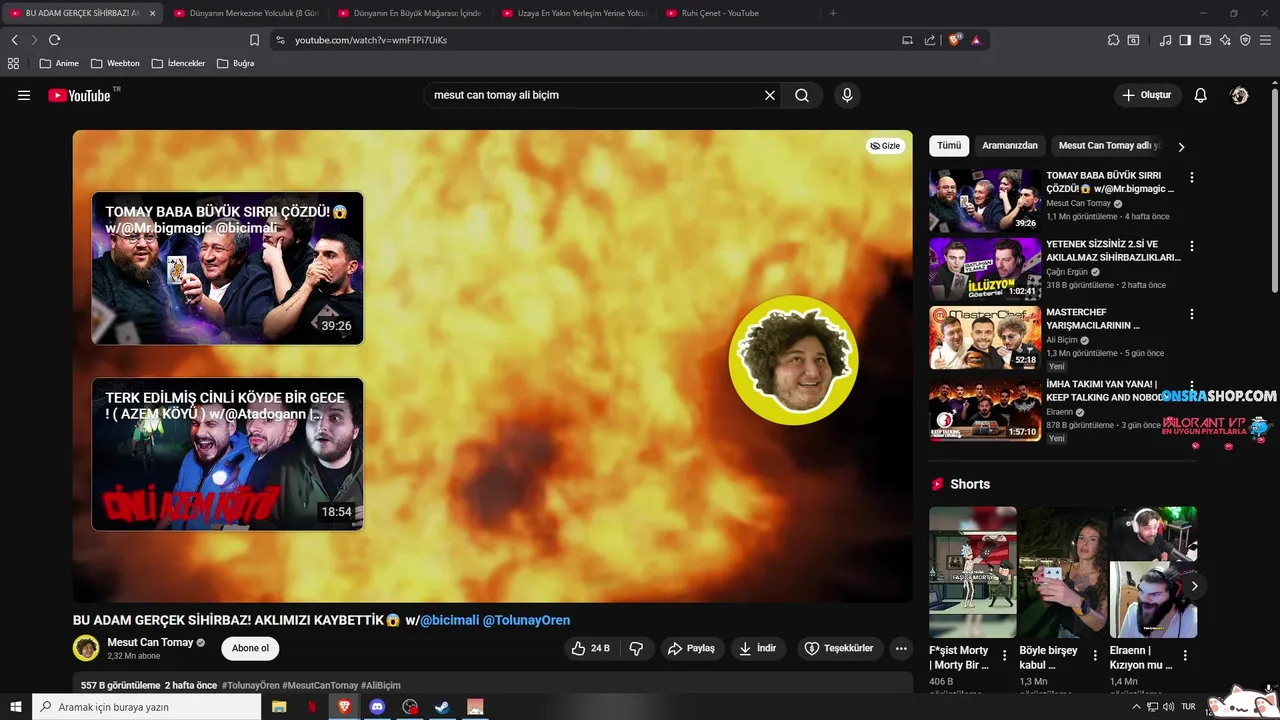Open options for MASTERCHEF YARIŞMACILARININ video

[x=1191, y=314]
